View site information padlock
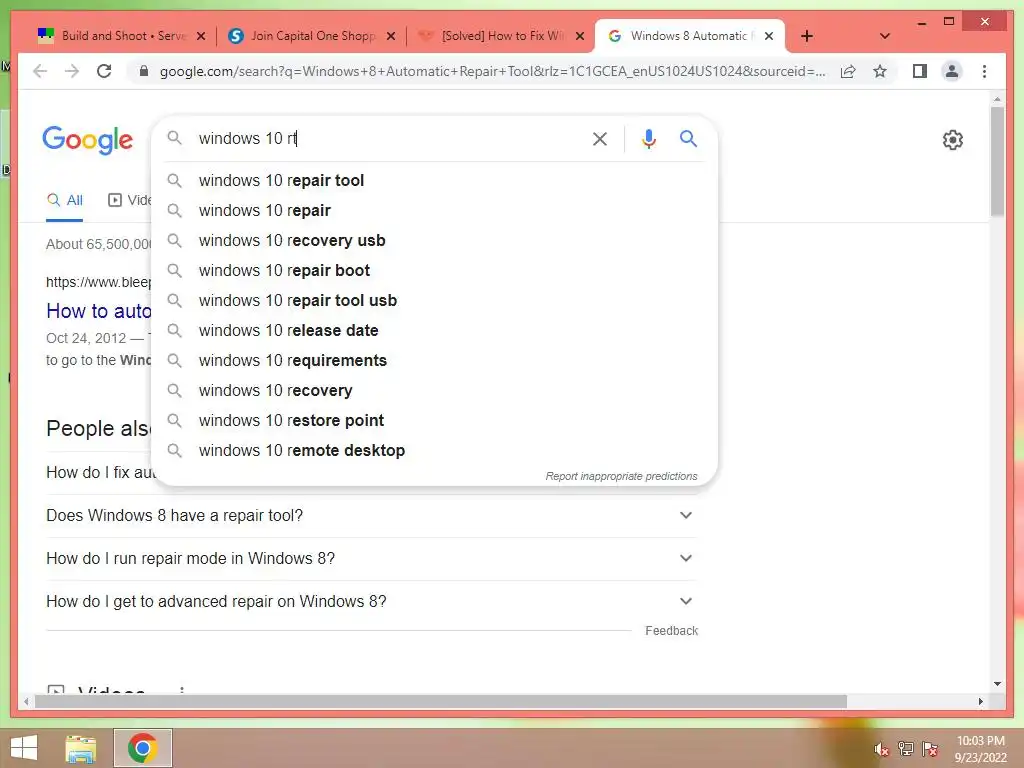 pyautogui.click(x=144, y=71)
